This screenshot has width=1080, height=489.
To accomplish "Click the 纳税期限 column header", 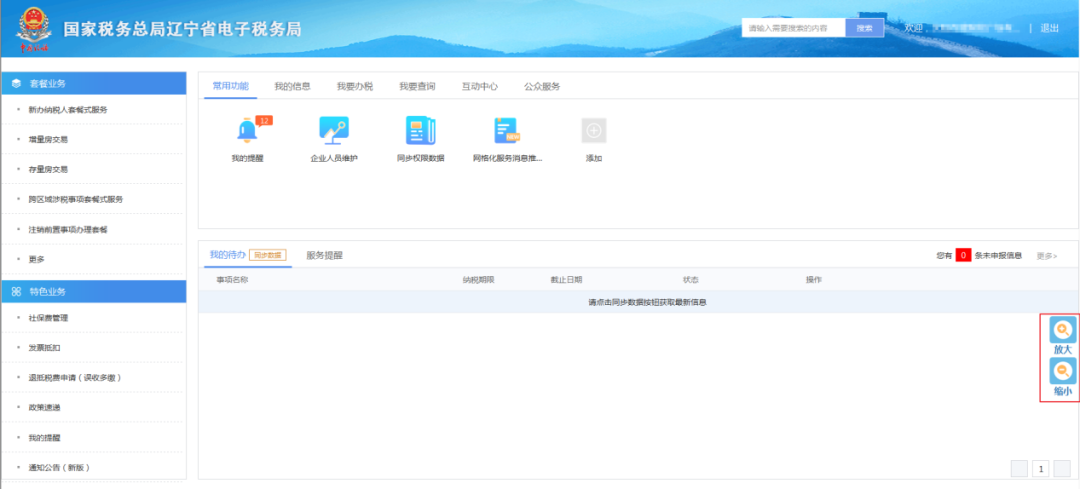I will (x=479, y=280).
